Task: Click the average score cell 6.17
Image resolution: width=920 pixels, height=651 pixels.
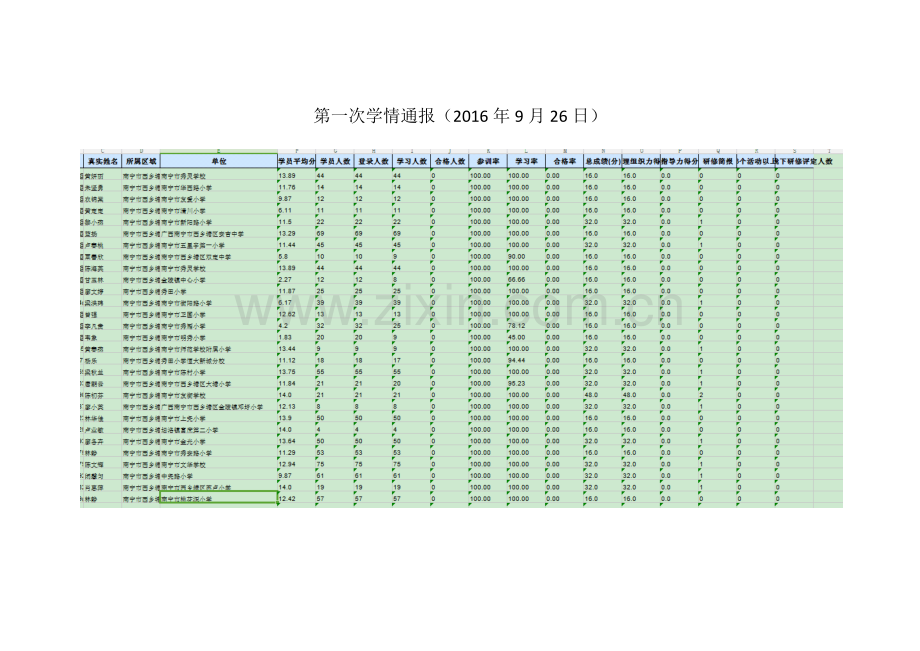Action: click(x=296, y=303)
